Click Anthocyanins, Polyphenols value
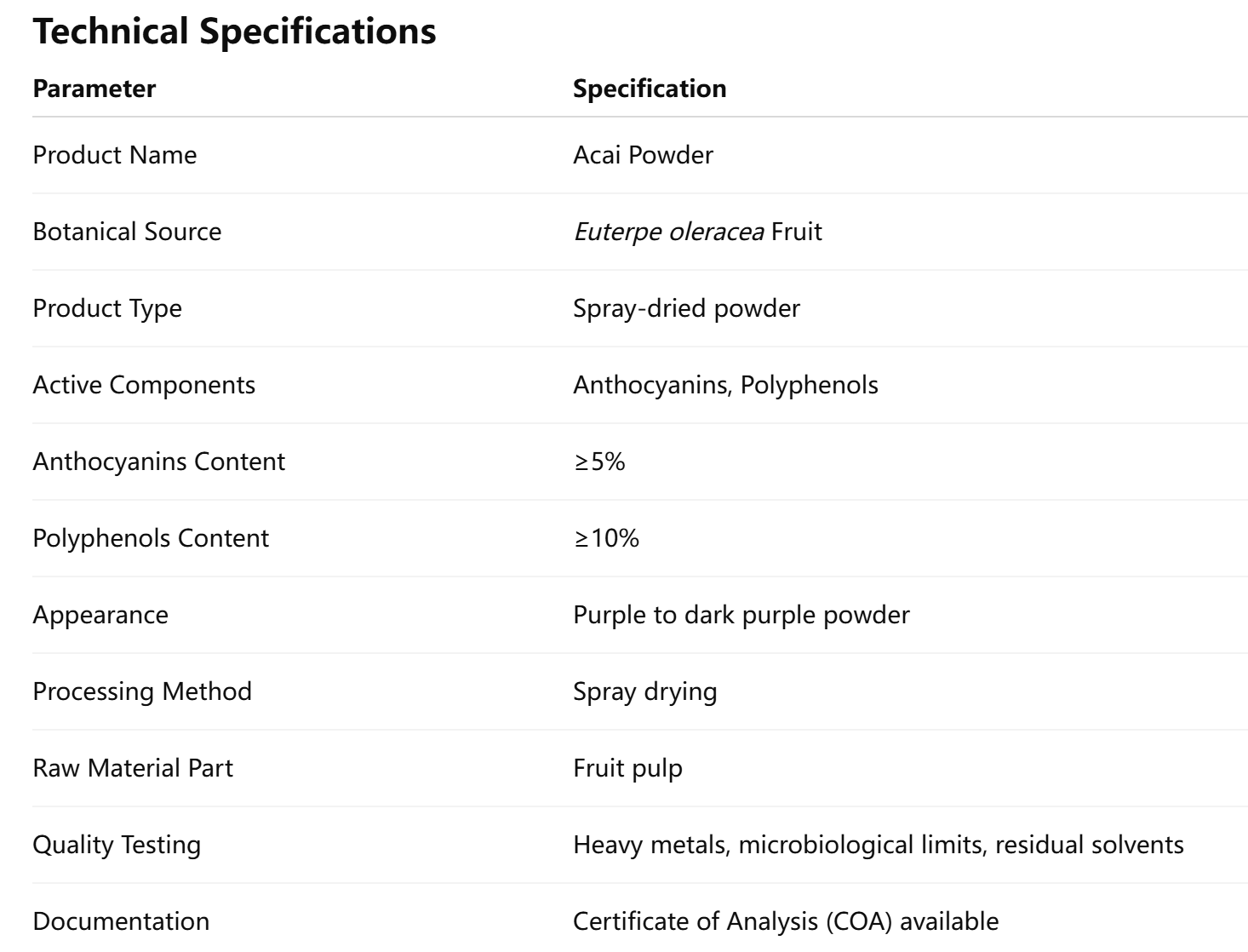 click(725, 385)
